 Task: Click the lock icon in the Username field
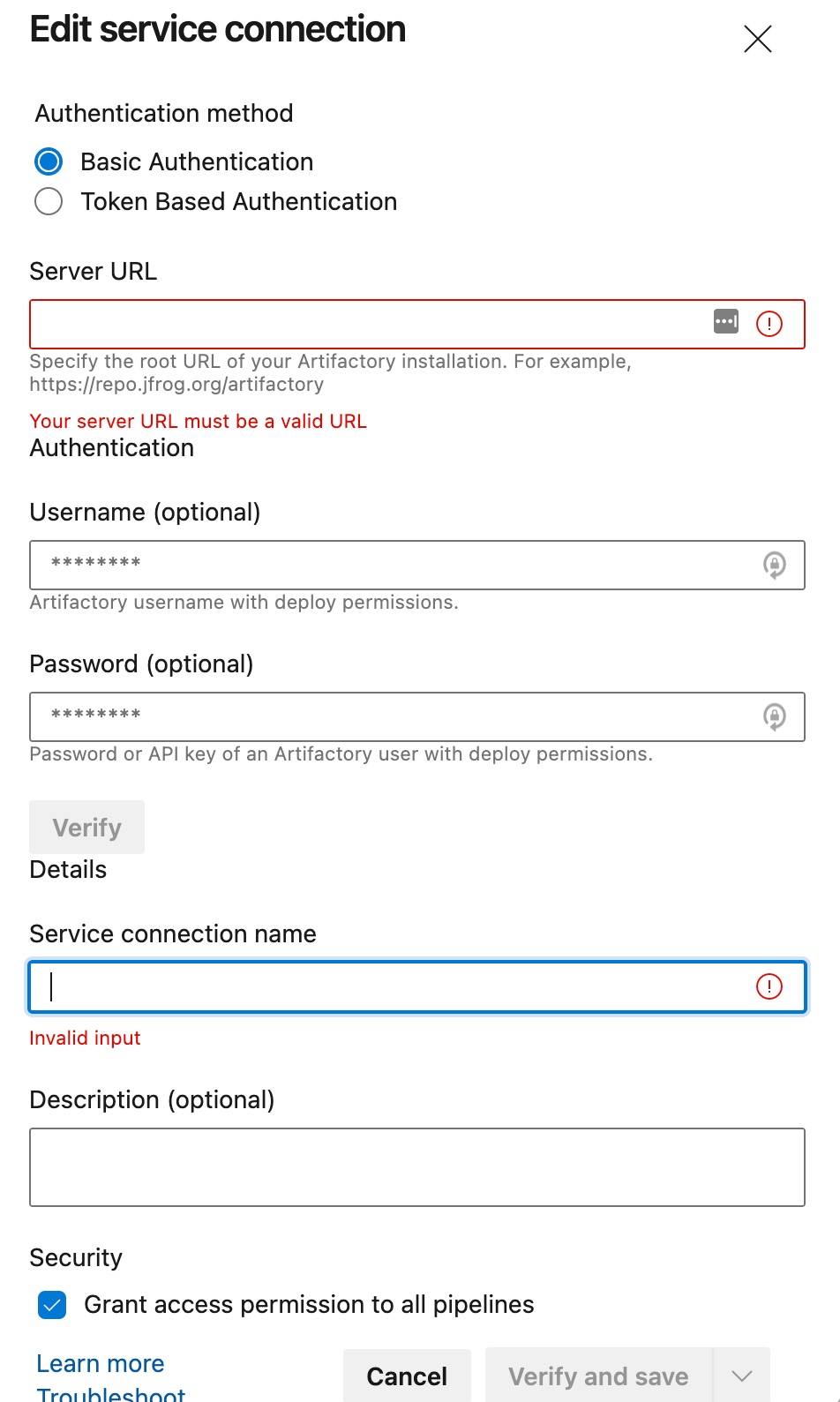(x=775, y=566)
